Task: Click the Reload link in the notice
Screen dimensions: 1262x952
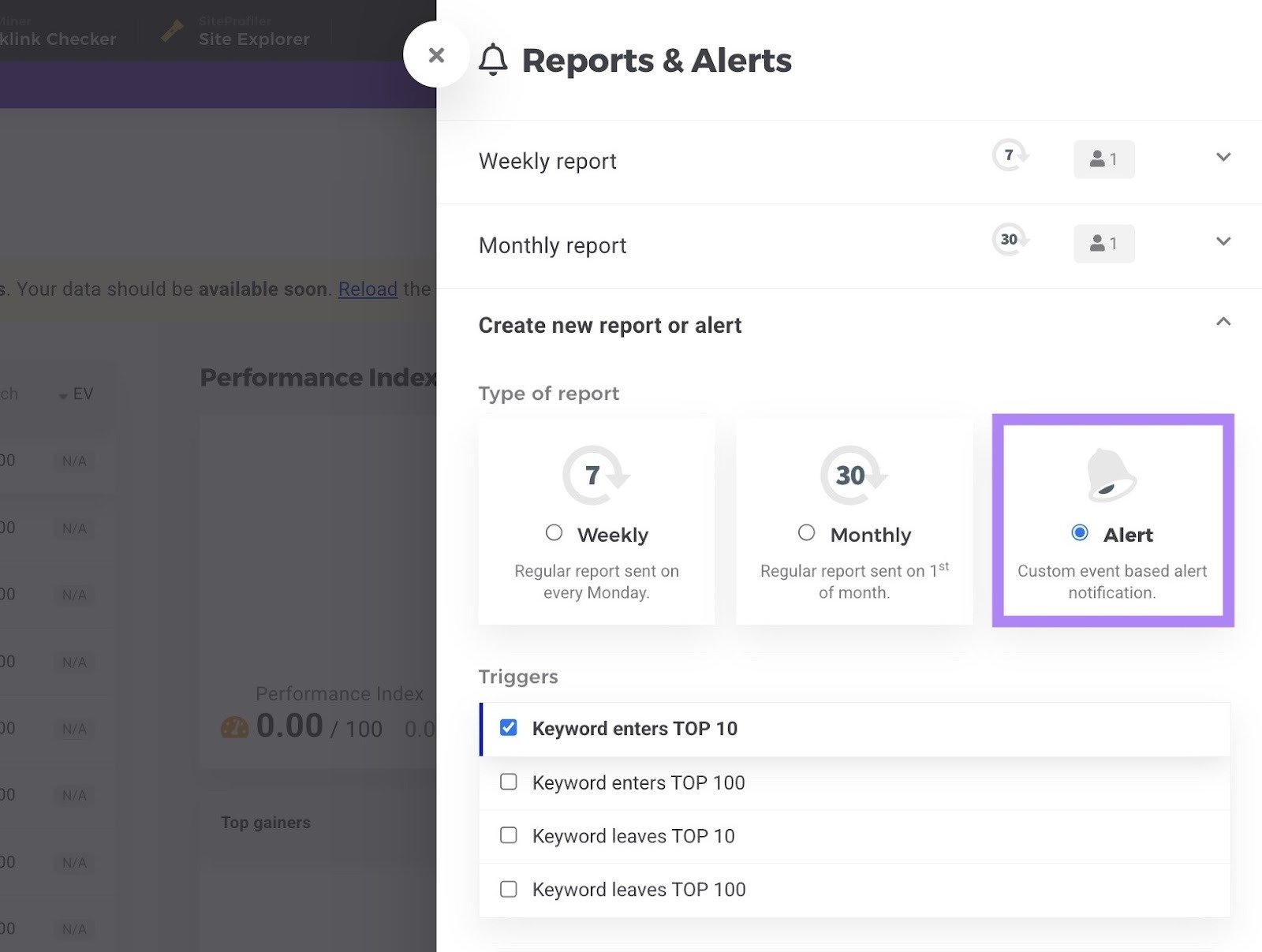Action: pos(368,289)
